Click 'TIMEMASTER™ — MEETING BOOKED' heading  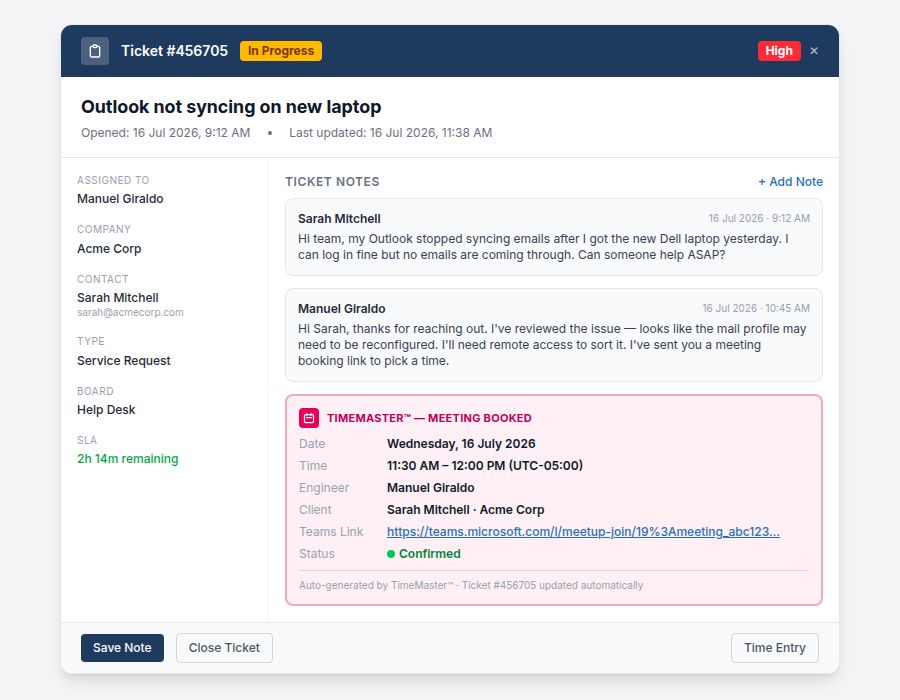pos(429,418)
